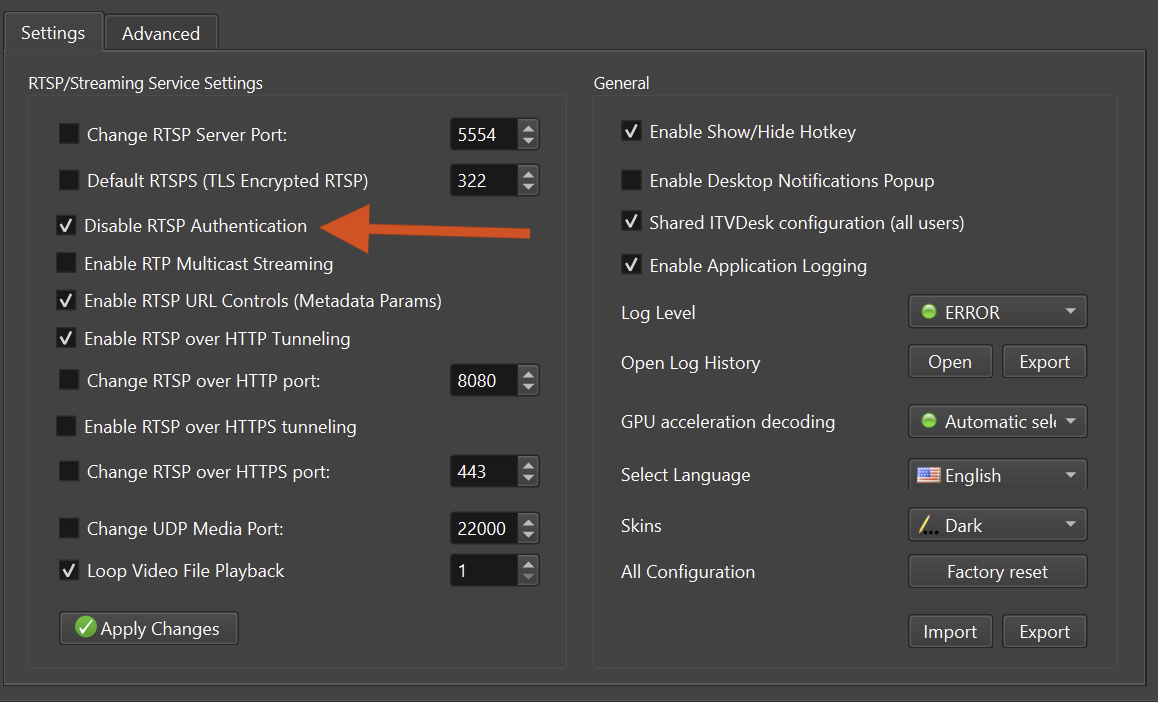
Task: Uncheck Disable RTSP Authentication
Action: click(x=66, y=226)
